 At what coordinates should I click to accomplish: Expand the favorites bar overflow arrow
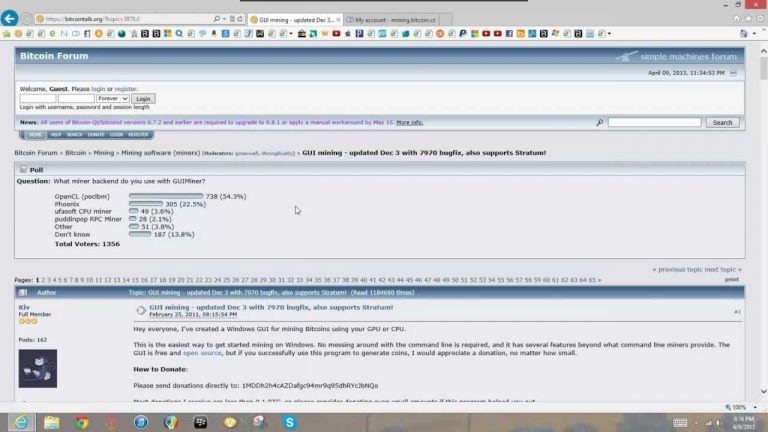click(x=609, y=34)
